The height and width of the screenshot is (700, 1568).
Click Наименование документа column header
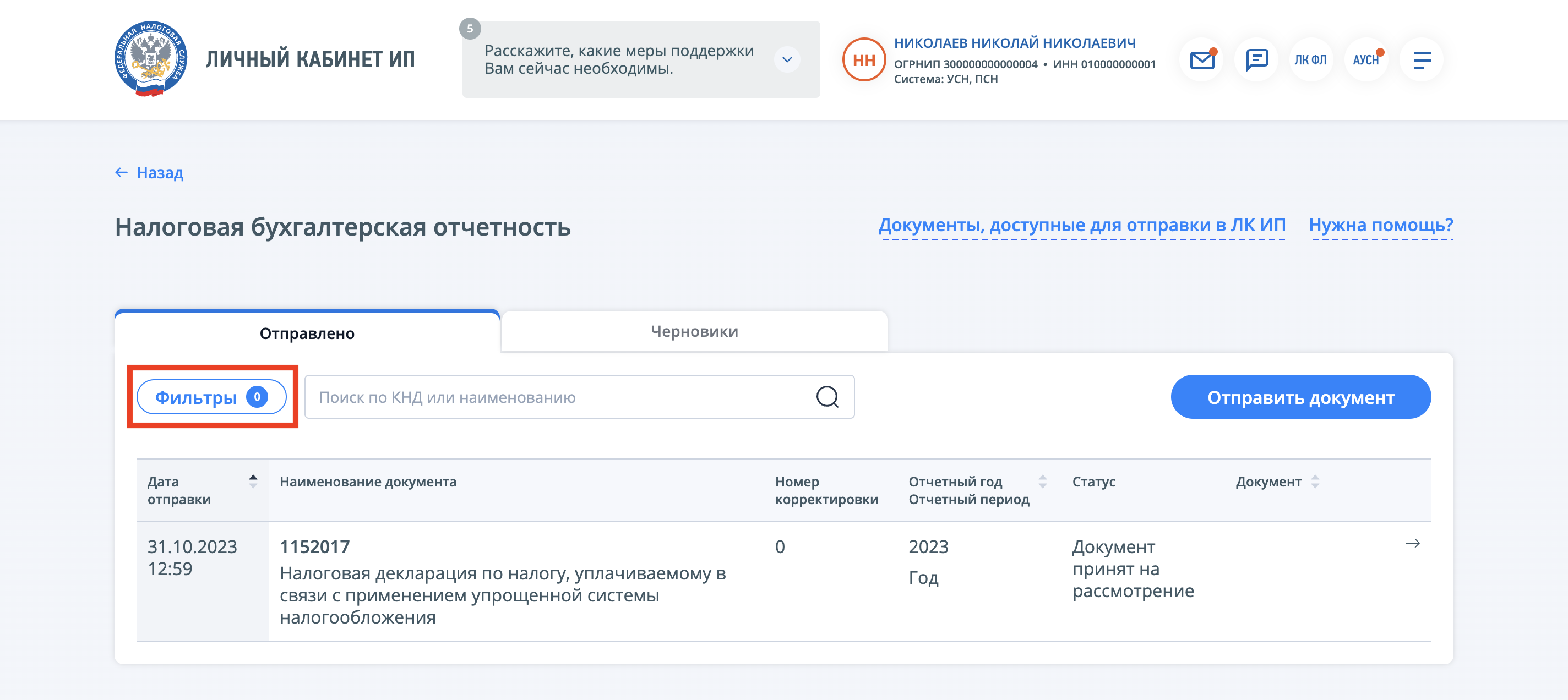368,481
